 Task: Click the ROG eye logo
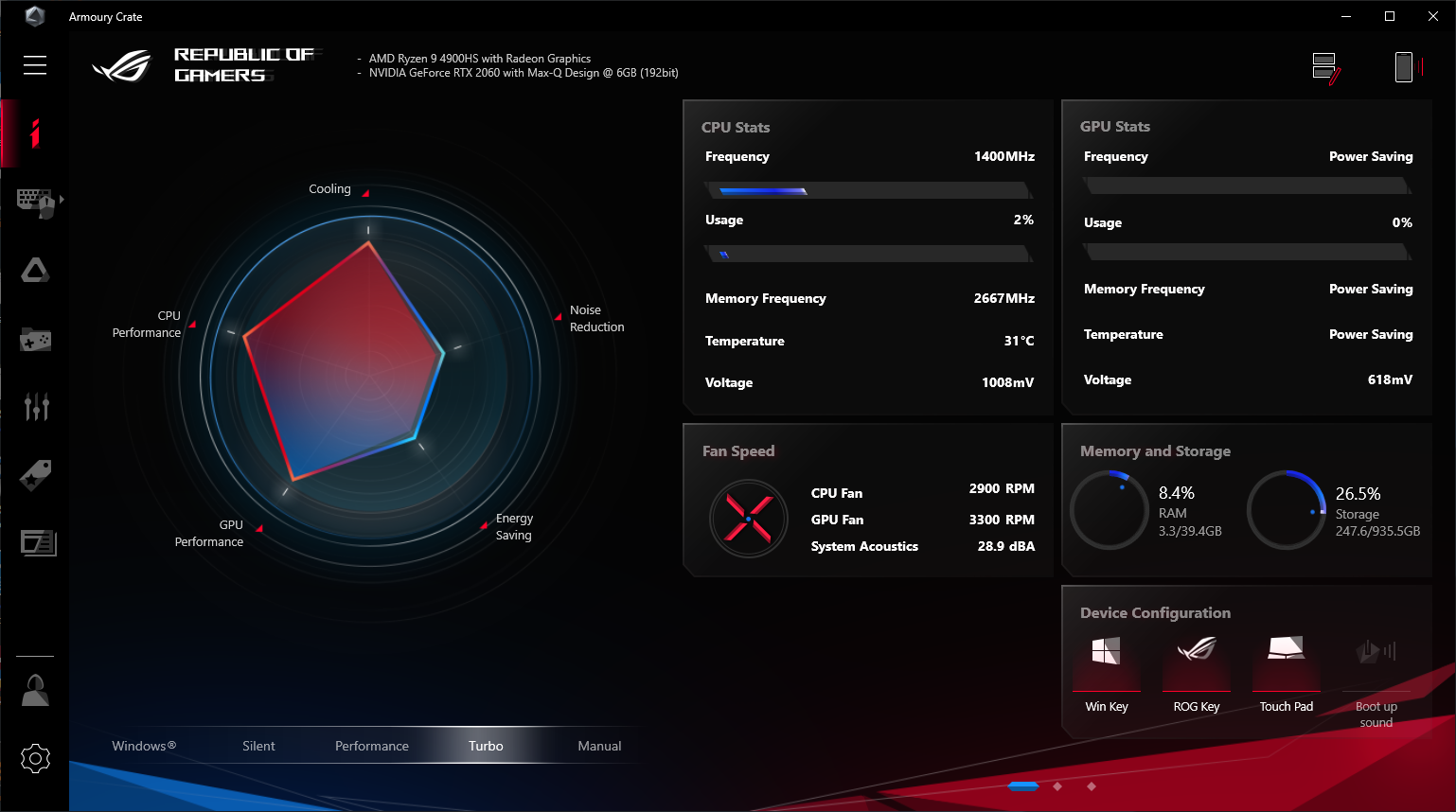[x=122, y=65]
